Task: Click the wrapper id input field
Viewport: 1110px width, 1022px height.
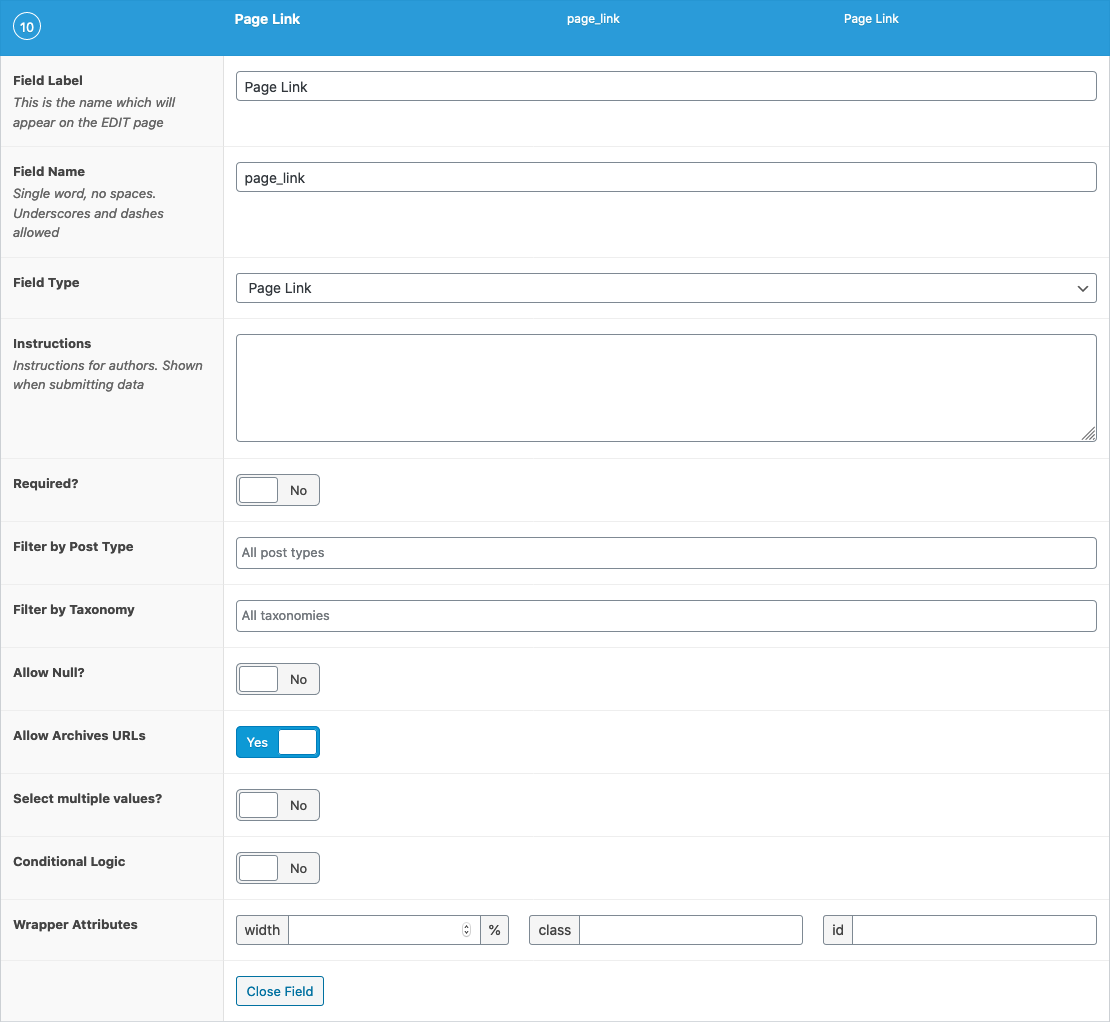Action: [973, 931]
